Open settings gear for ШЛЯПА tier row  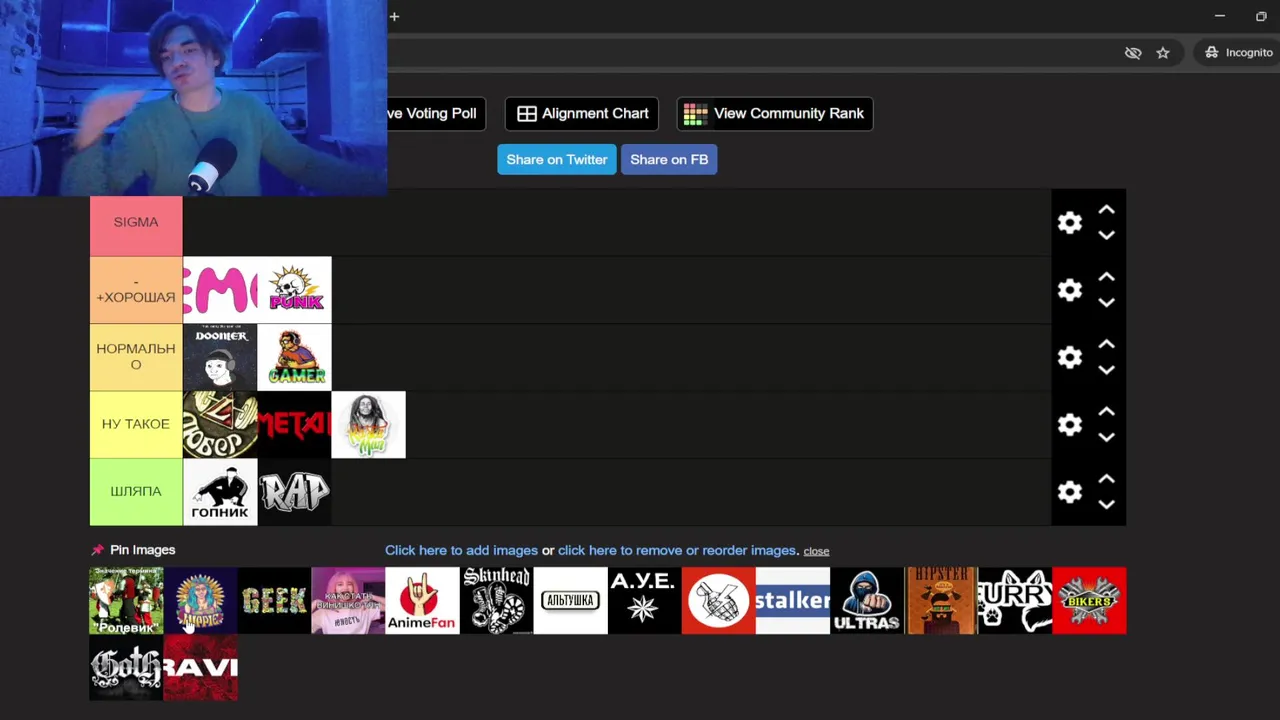click(1070, 491)
